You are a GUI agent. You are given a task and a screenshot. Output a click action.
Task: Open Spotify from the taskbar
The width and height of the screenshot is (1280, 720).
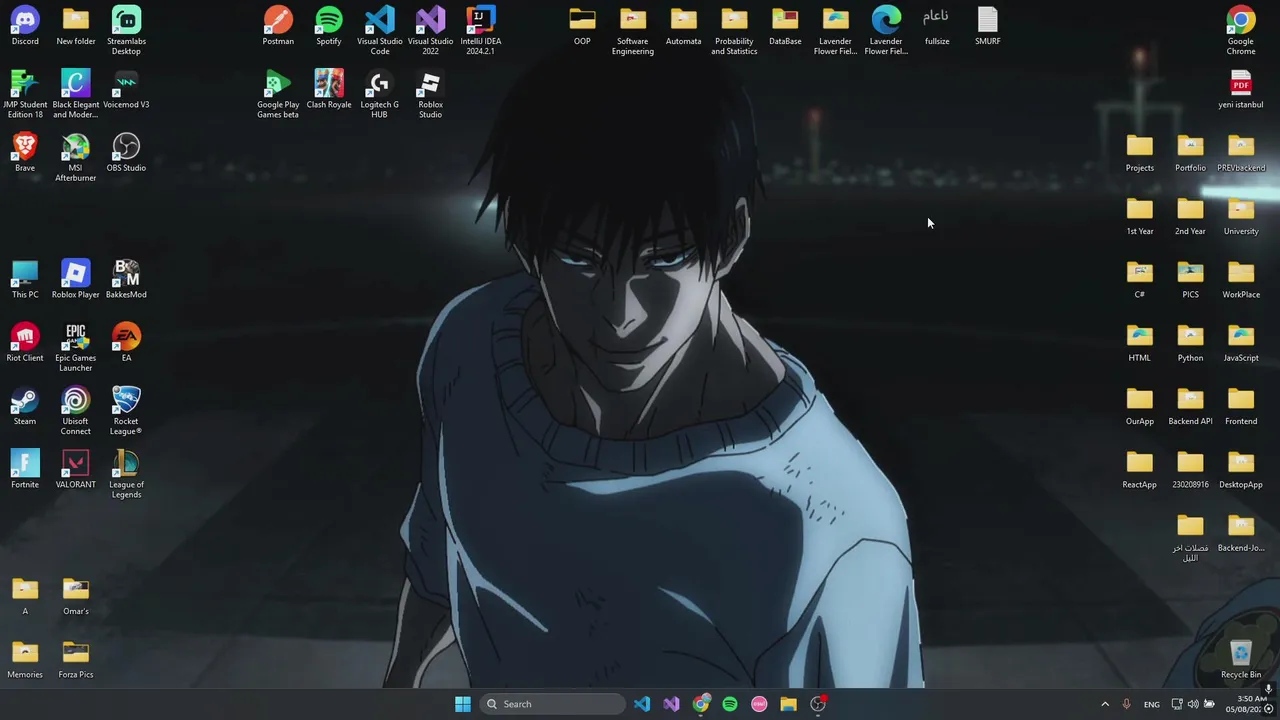point(730,704)
